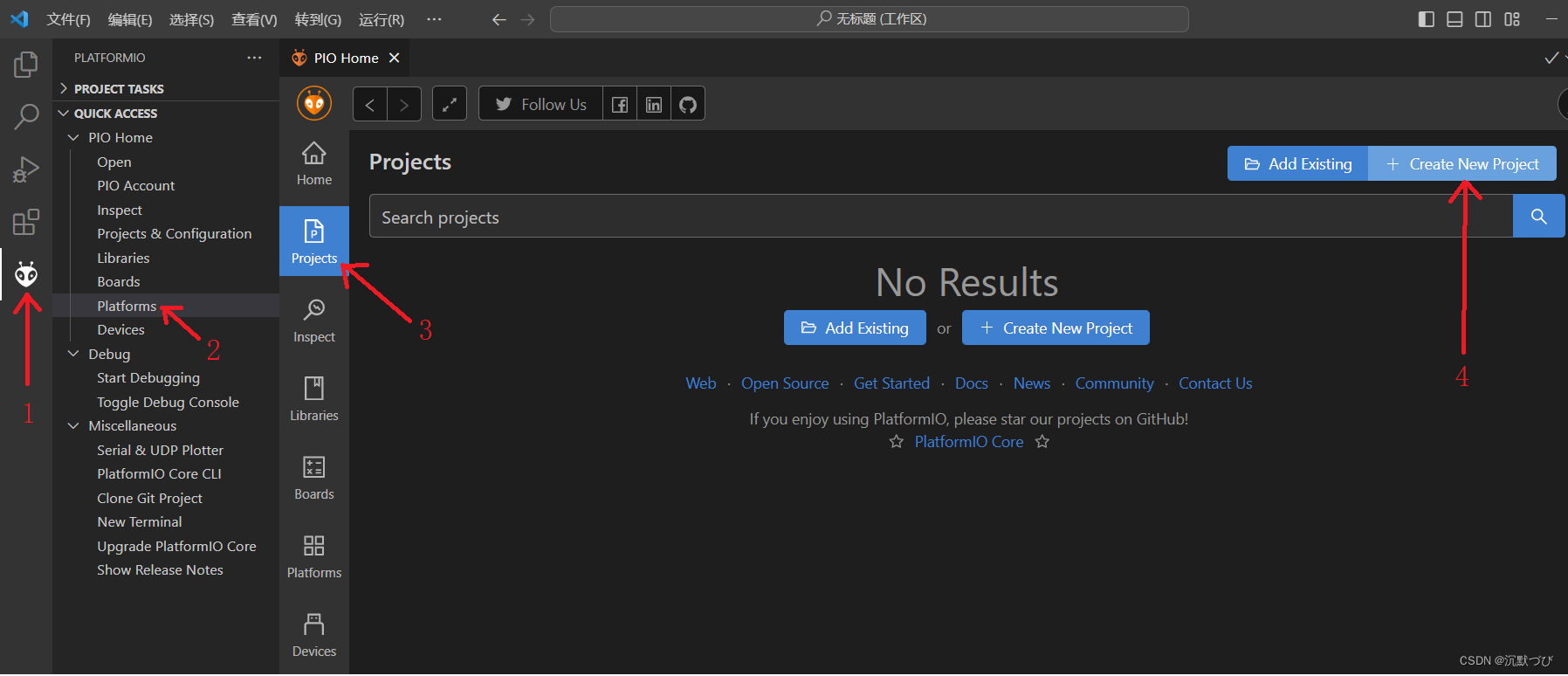
Task: Navigate forward with title bar arrow
Action: (x=527, y=19)
